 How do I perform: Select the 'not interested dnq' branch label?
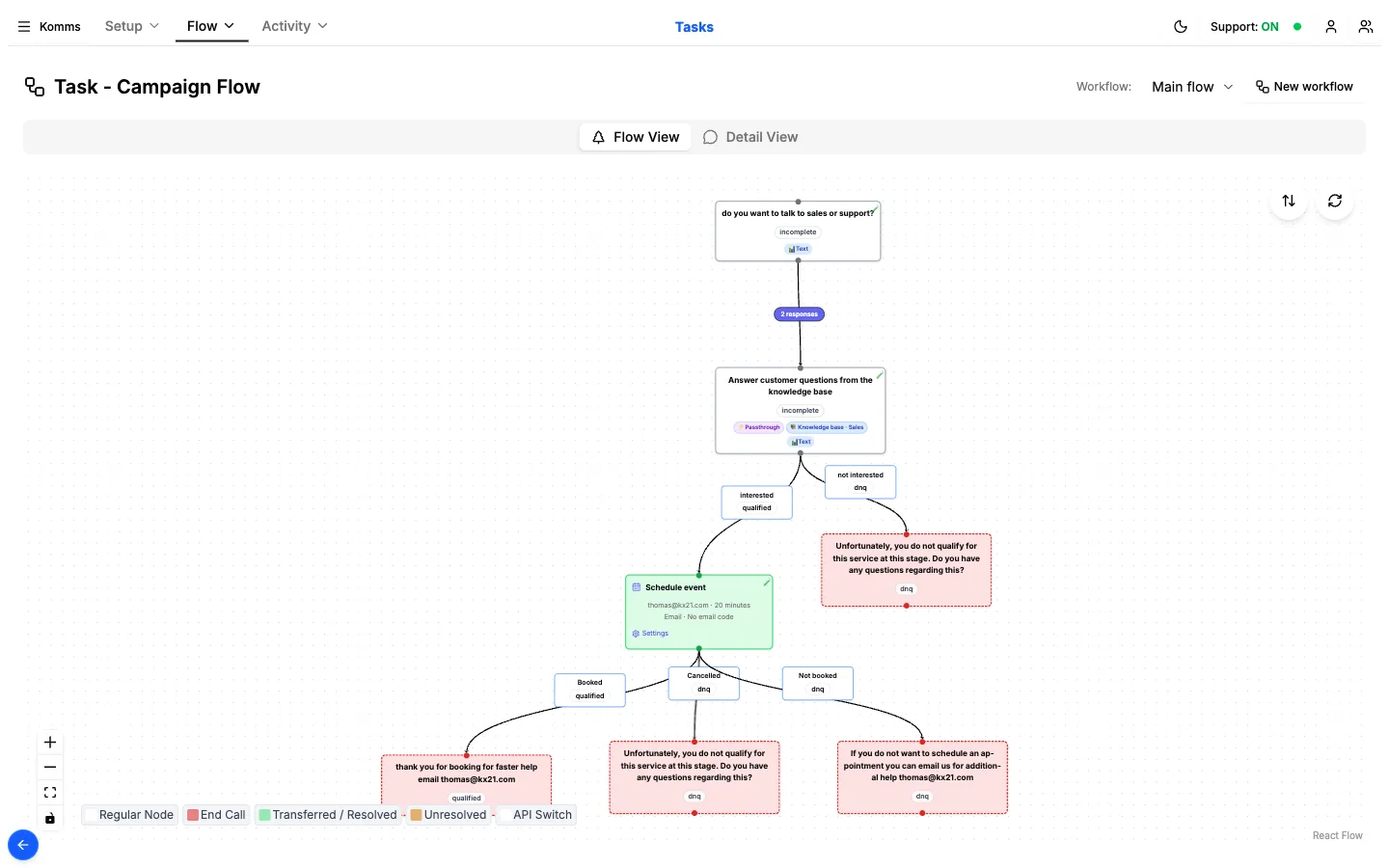pyautogui.click(x=860, y=481)
